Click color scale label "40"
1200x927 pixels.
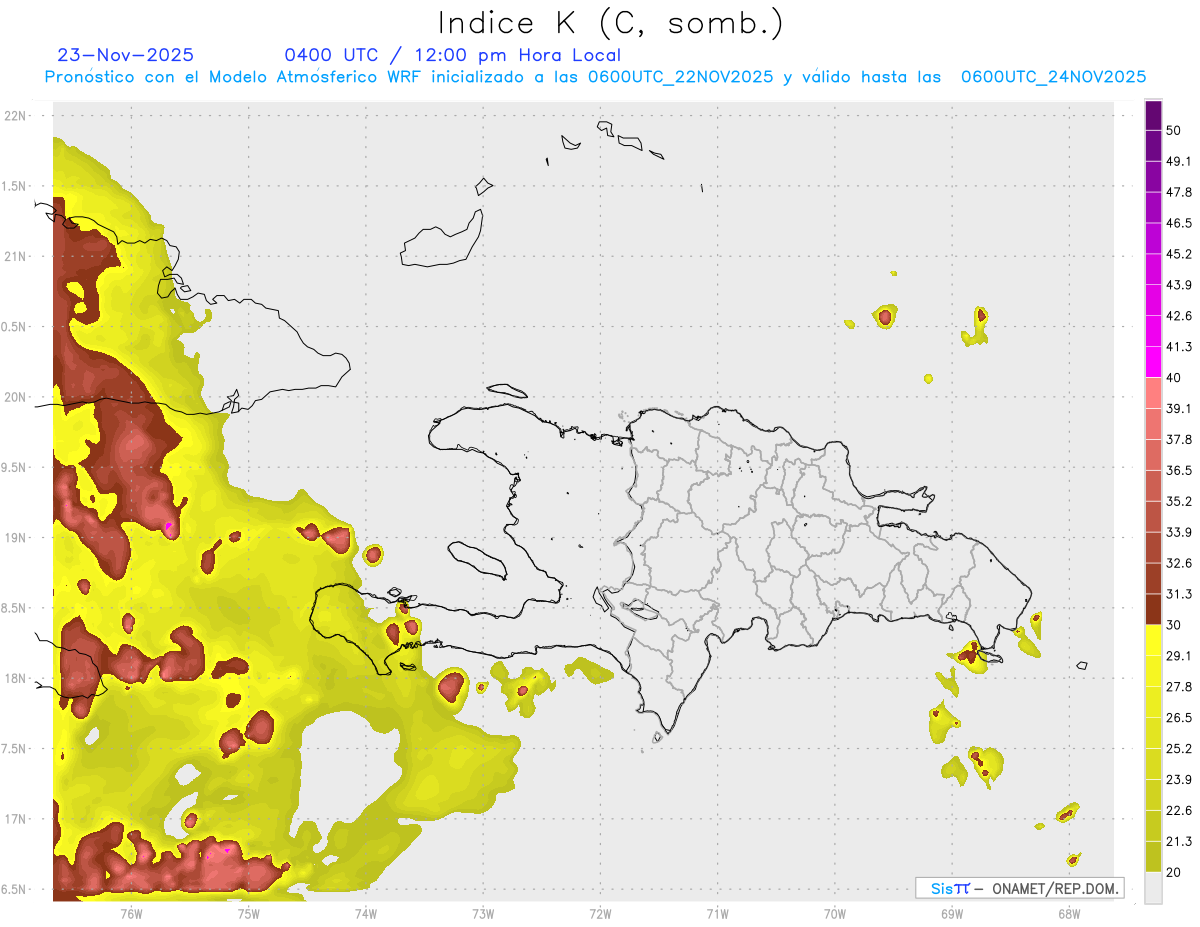pos(1173,378)
